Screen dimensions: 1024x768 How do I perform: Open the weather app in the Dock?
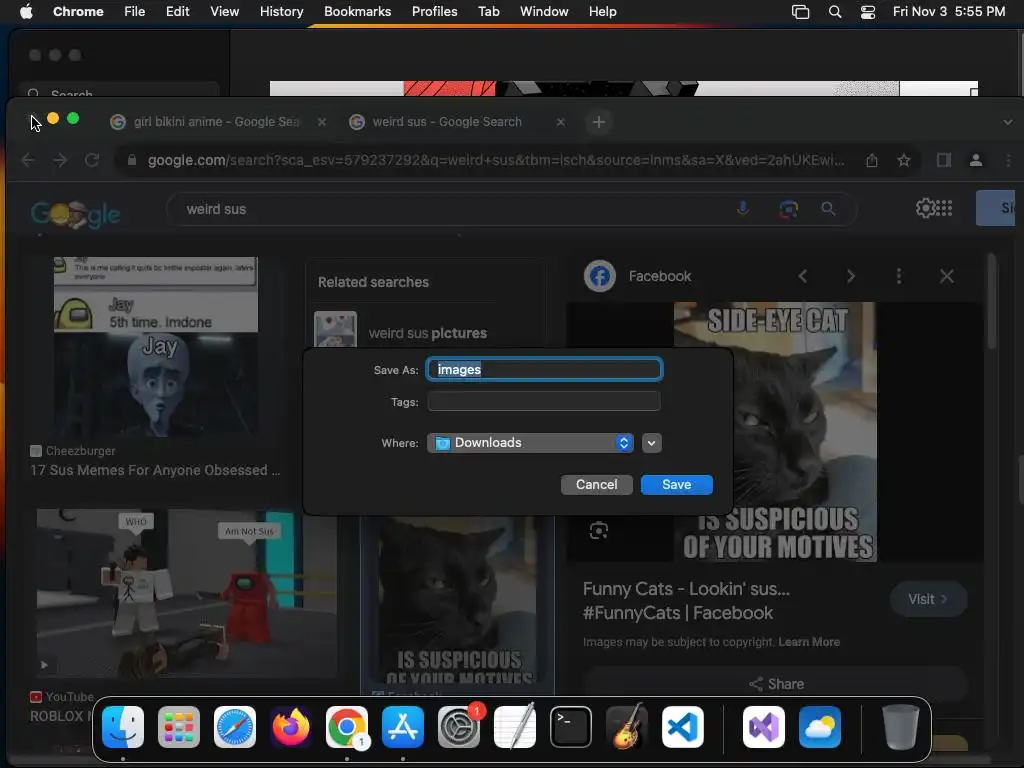click(820, 727)
